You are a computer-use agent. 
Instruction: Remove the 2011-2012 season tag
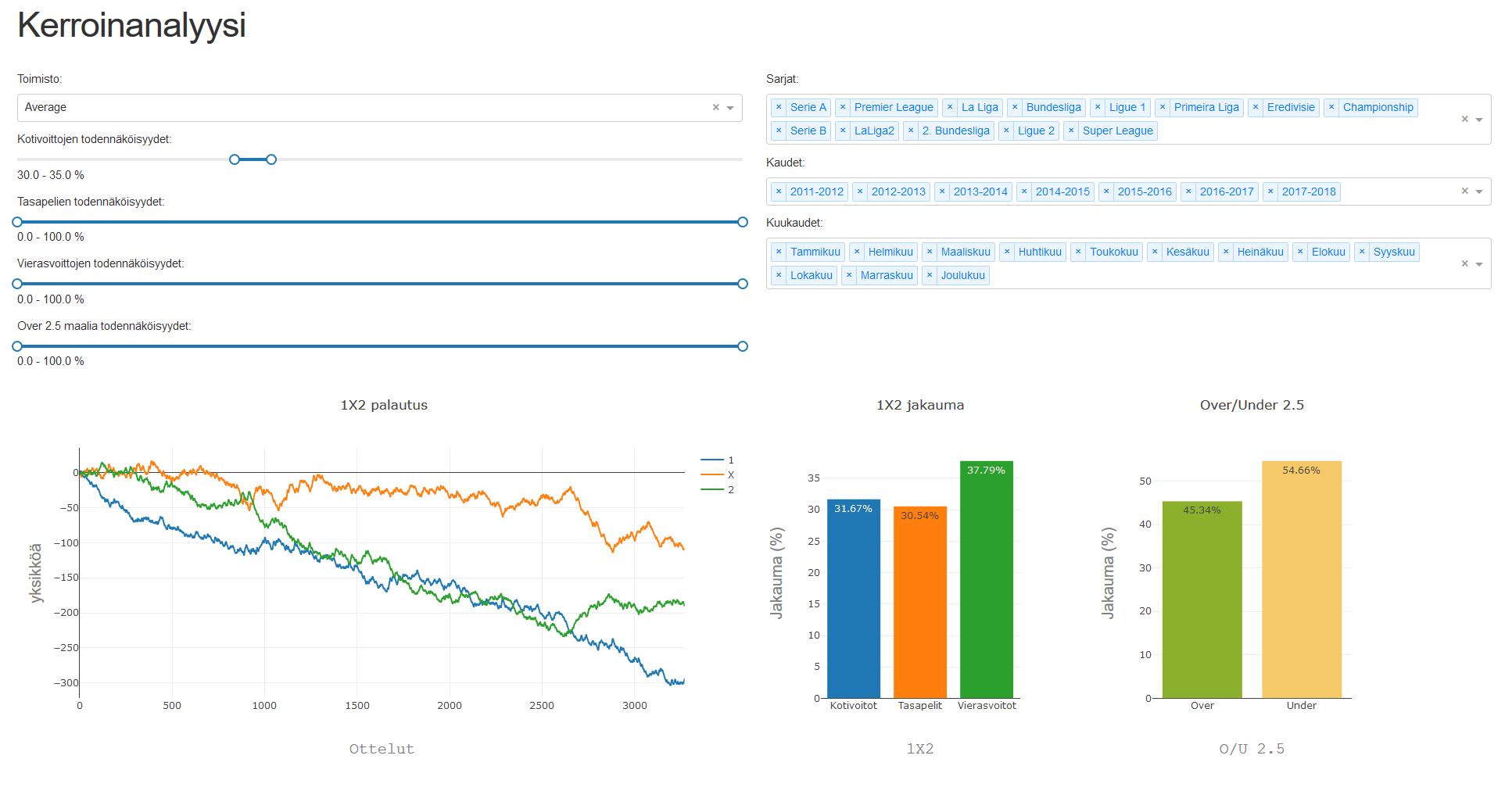coord(779,192)
